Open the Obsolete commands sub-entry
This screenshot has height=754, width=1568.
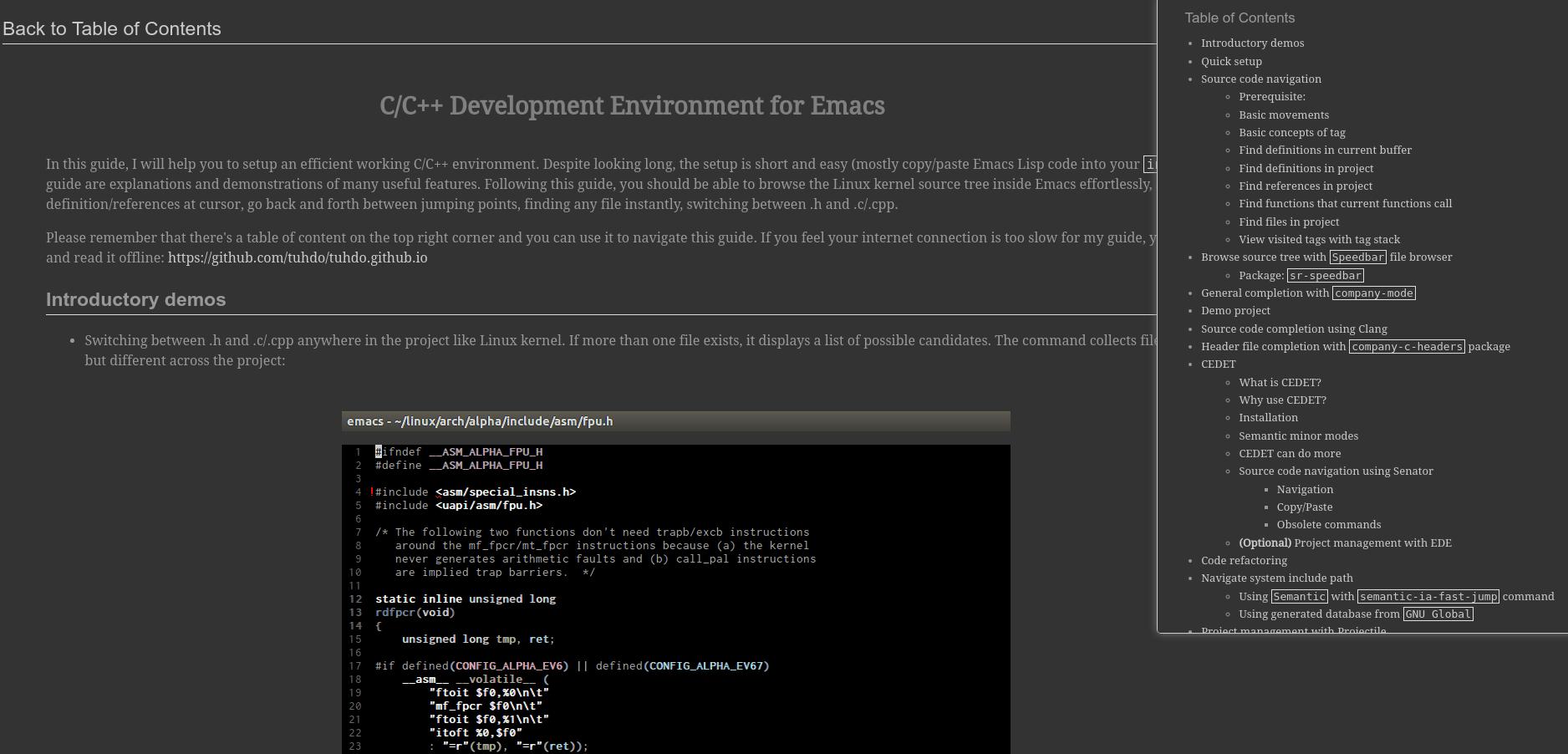(1328, 525)
